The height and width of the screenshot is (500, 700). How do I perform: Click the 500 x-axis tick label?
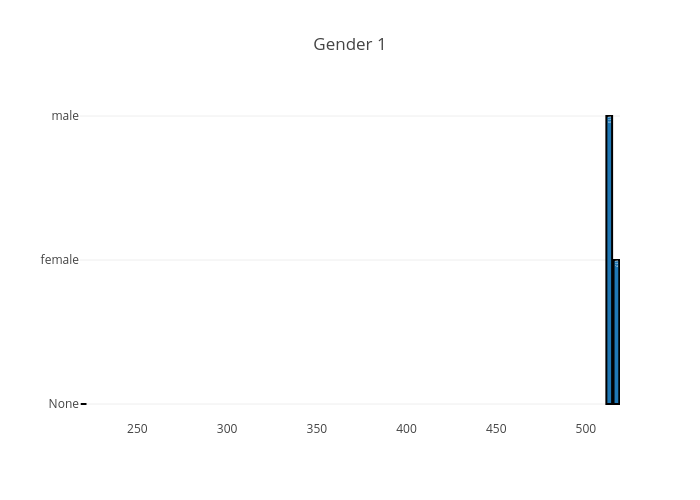click(585, 429)
